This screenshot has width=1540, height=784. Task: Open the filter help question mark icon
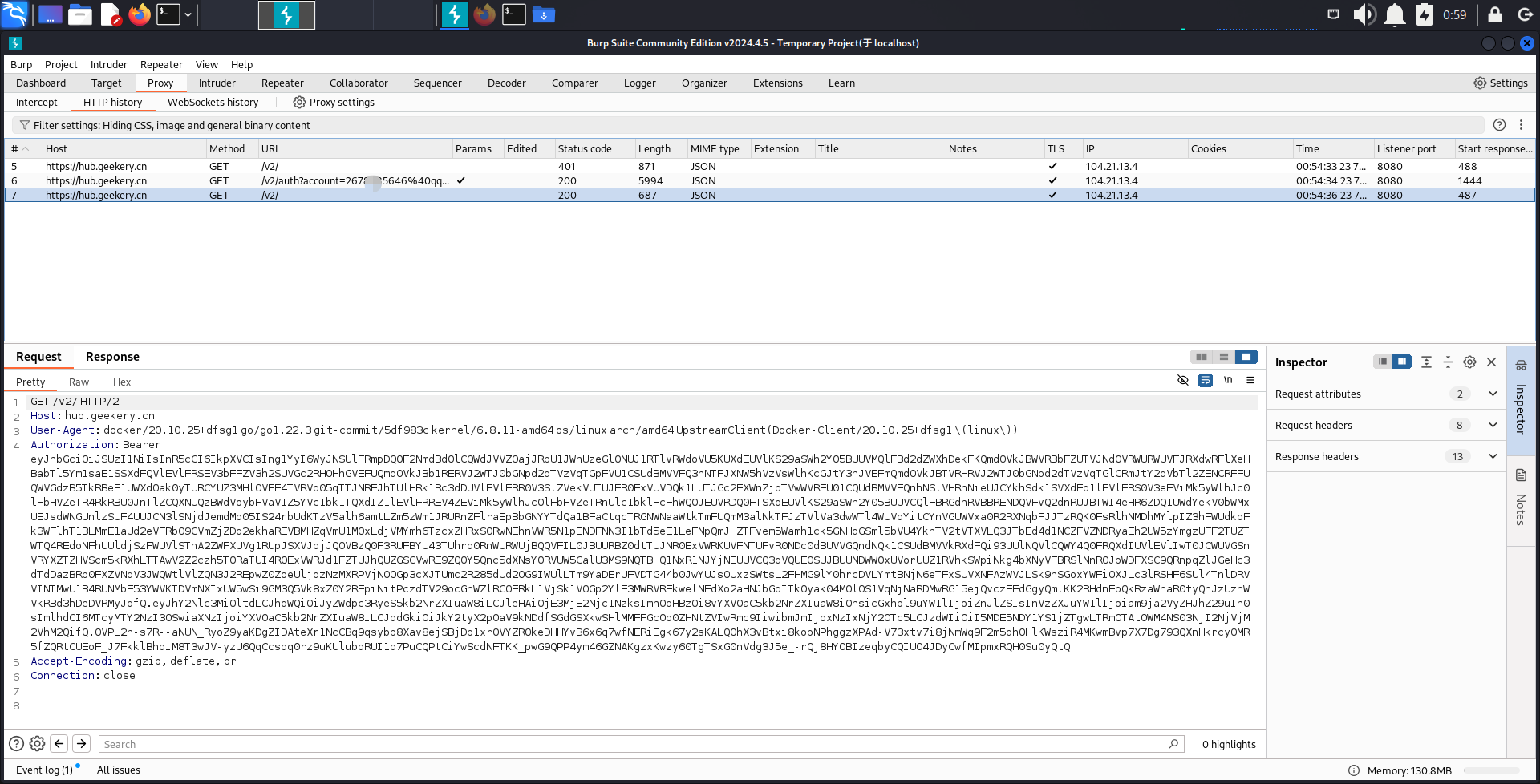click(1499, 125)
